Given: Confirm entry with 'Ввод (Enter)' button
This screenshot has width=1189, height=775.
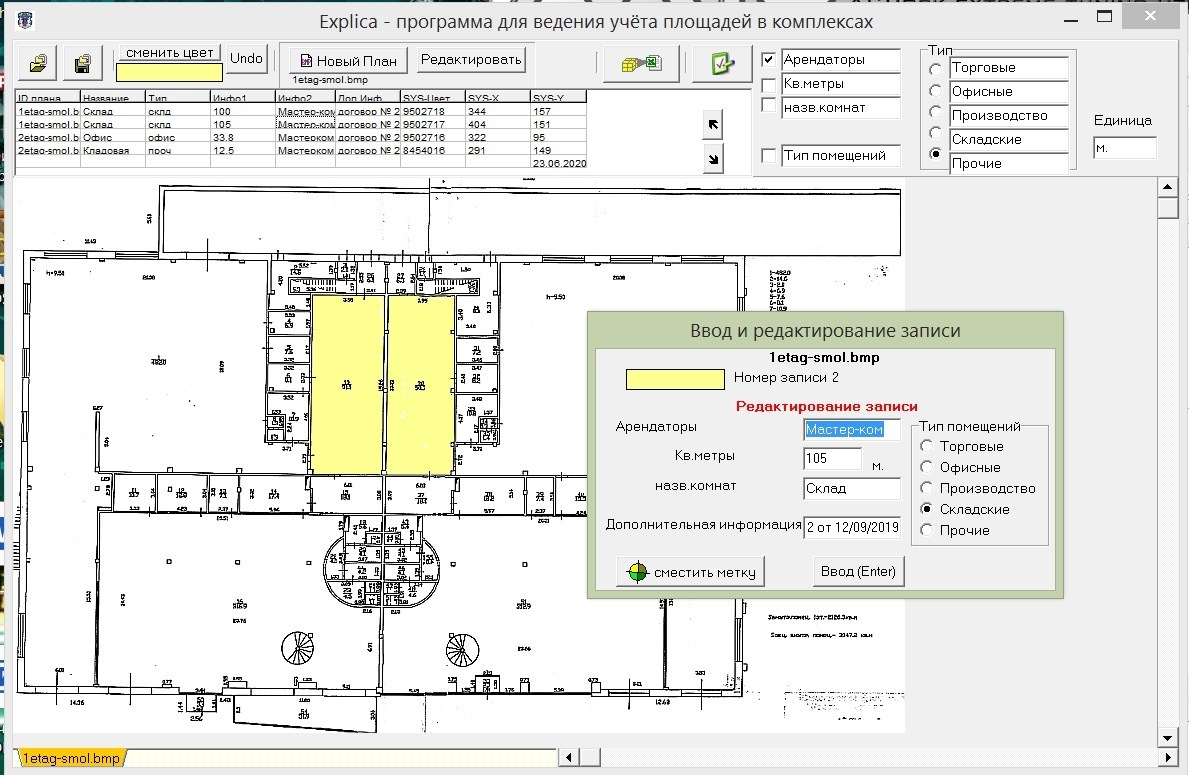Looking at the screenshot, I should tap(858, 572).
